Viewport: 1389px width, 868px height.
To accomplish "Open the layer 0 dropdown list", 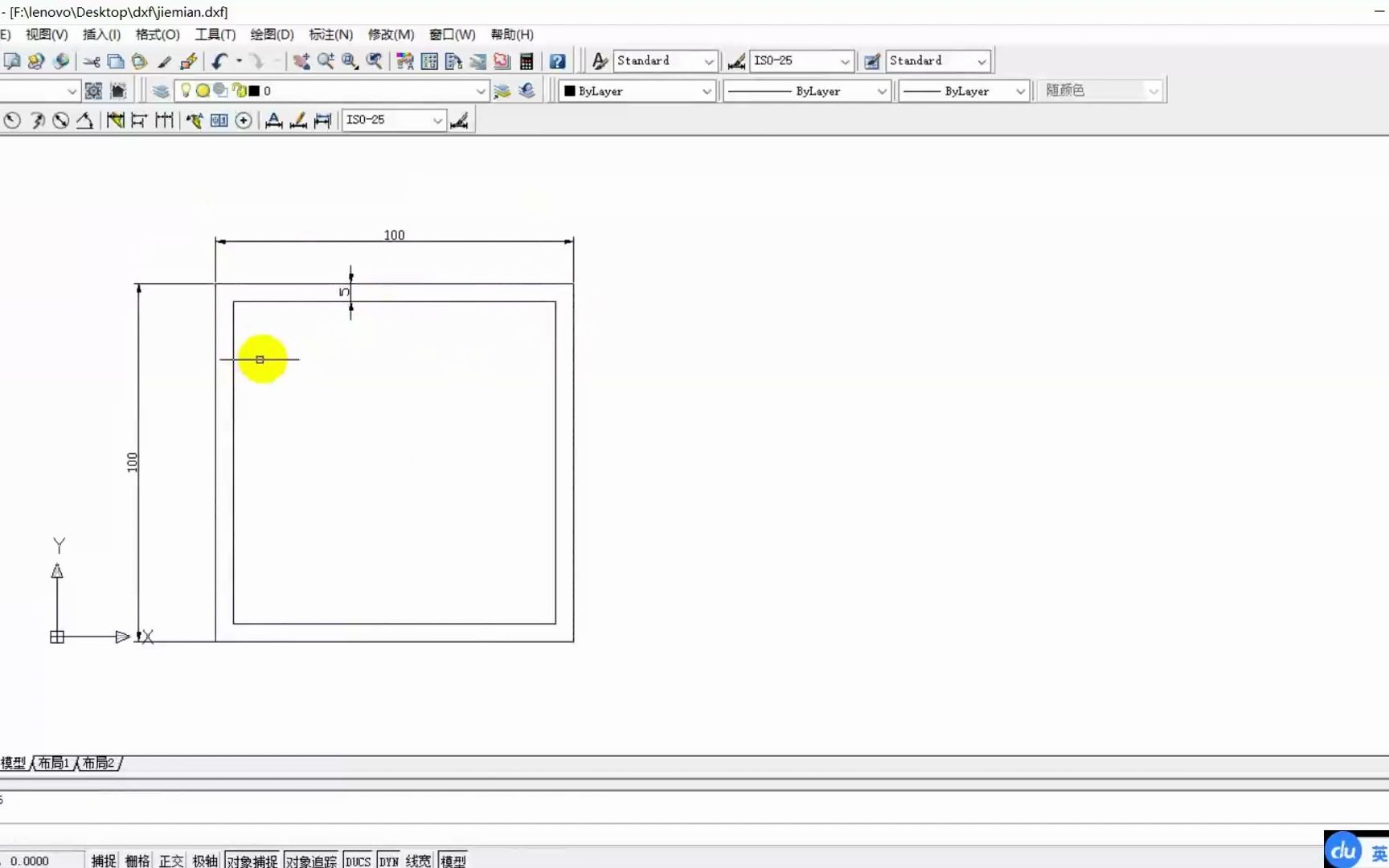I will tap(331, 91).
